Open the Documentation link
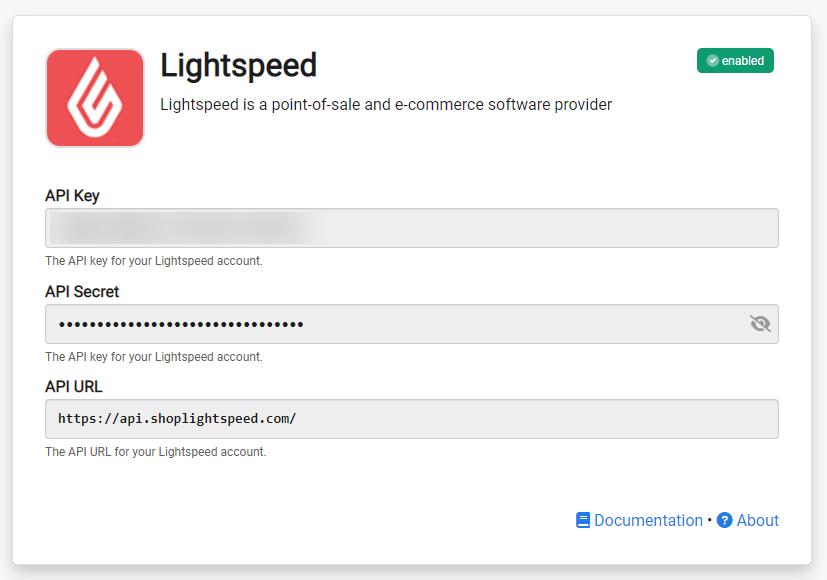The width and height of the screenshot is (827, 580). click(648, 520)
